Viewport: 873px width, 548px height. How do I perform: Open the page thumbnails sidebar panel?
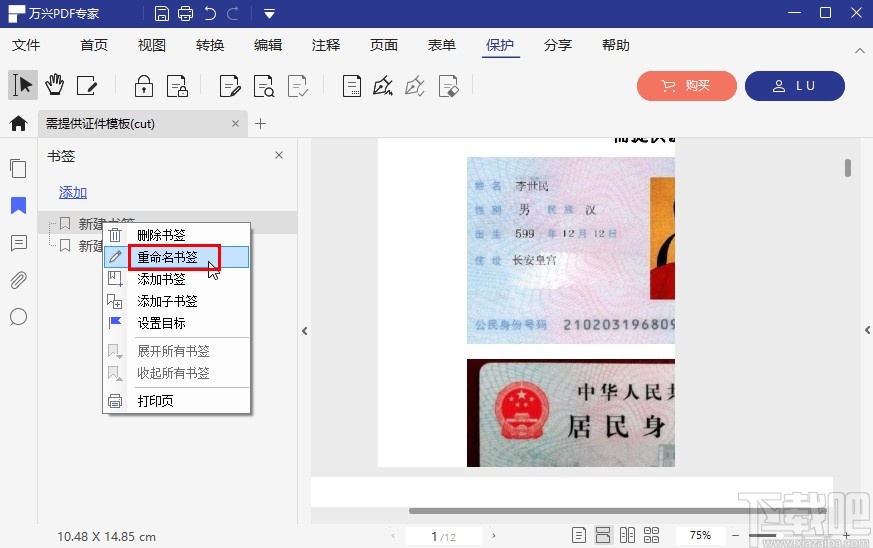[x=18, y=168]
